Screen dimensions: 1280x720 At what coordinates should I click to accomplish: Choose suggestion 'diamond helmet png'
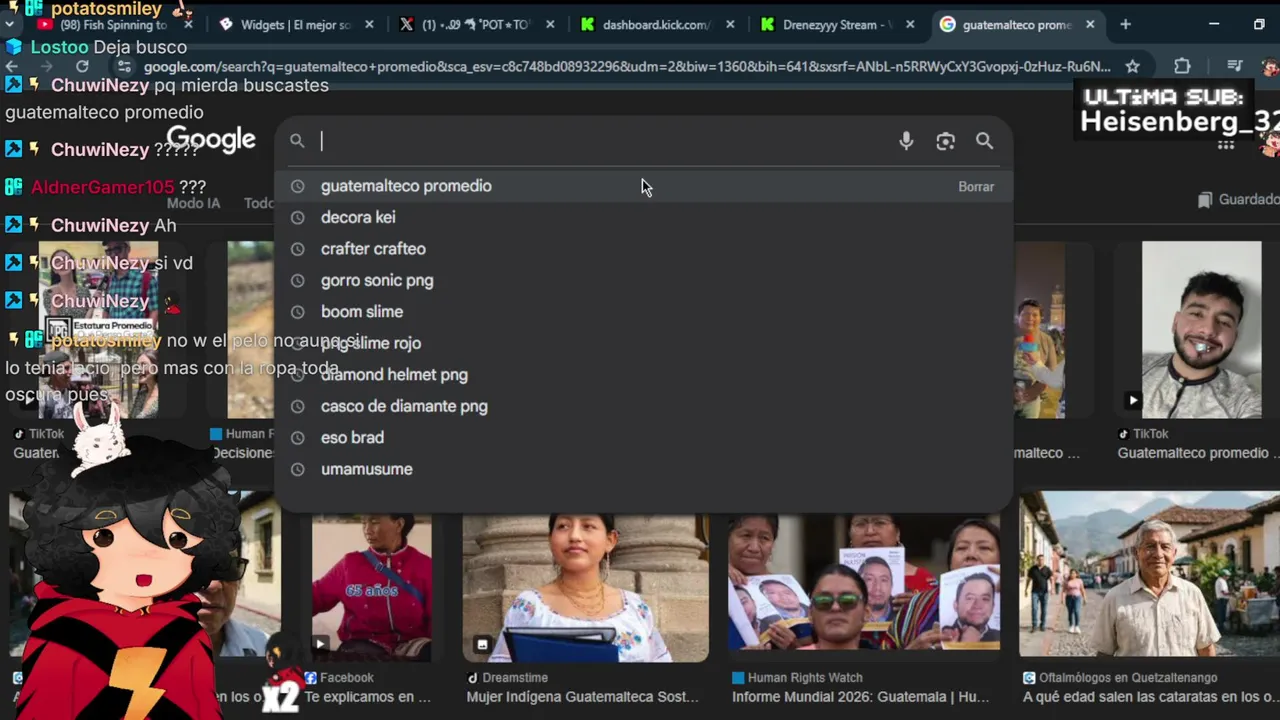[643, 375]
